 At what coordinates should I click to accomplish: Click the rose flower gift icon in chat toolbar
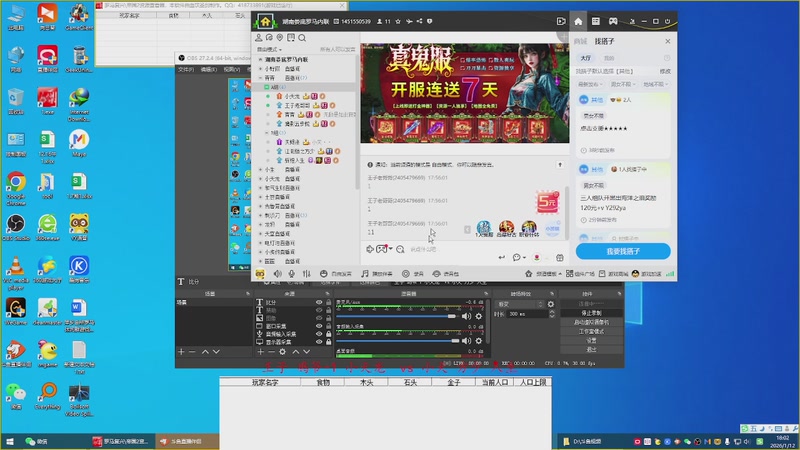point(537,258)
